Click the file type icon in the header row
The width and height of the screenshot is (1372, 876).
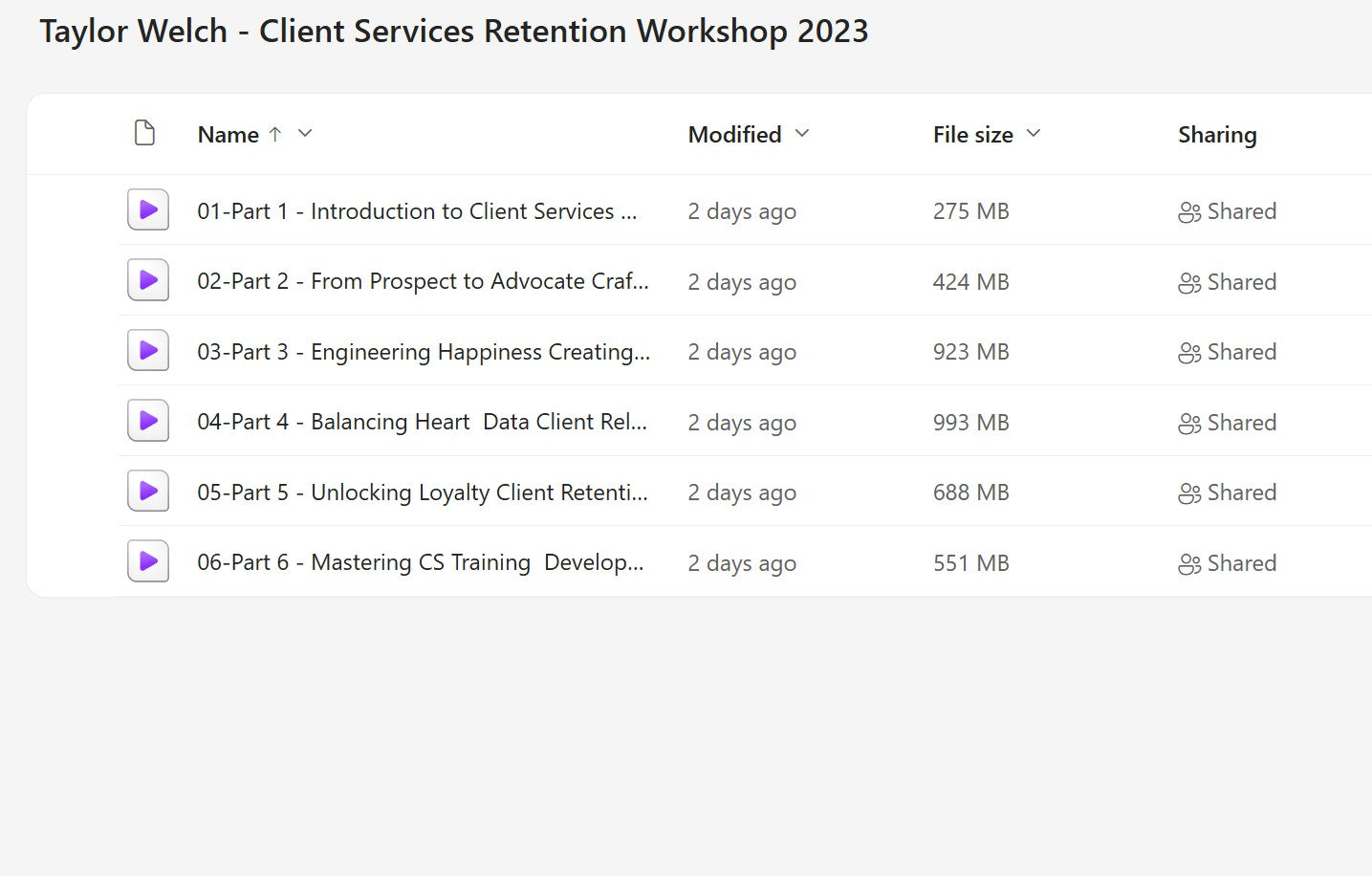tap(144, 133)
